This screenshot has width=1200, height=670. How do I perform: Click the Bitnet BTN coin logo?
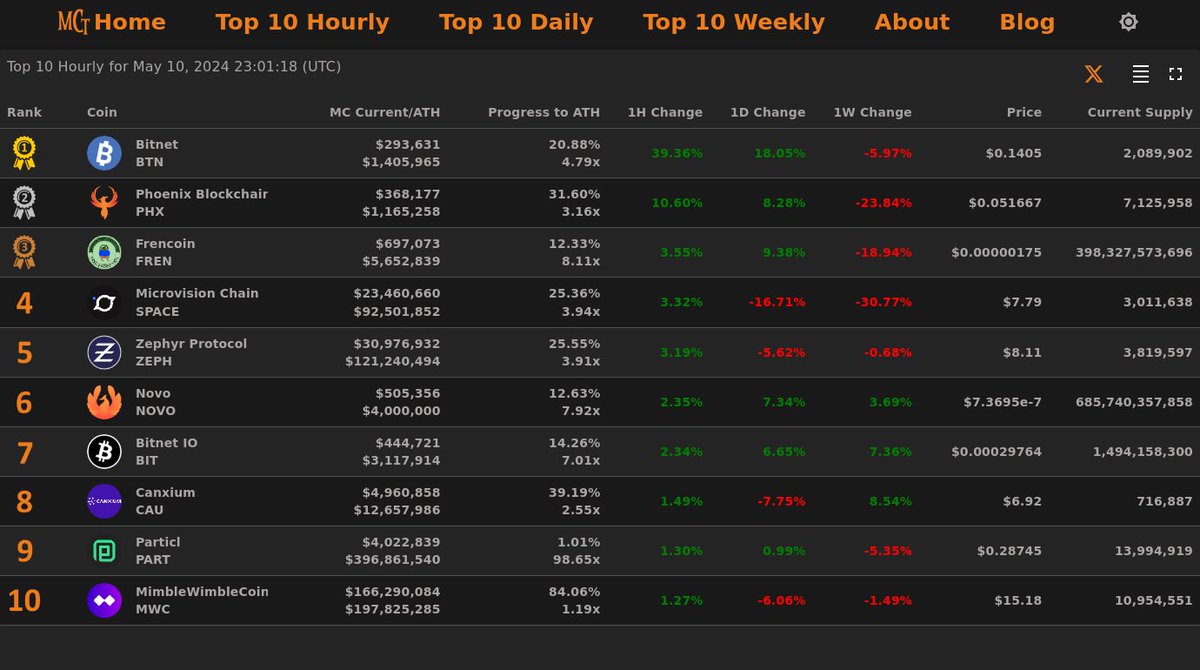(x=104, y=153)
